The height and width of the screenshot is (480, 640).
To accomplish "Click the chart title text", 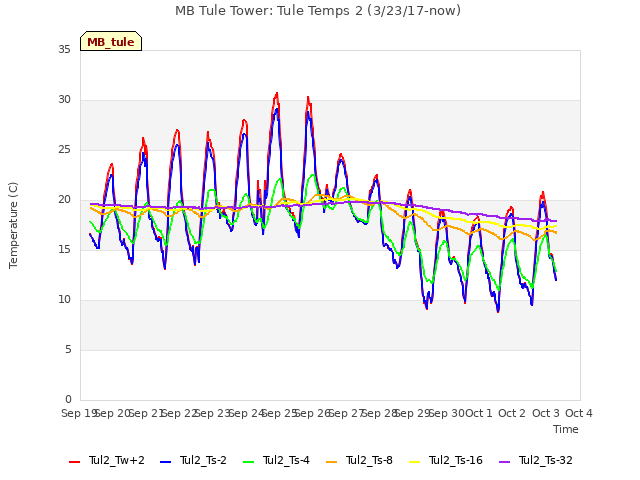I will coord(318,11).
